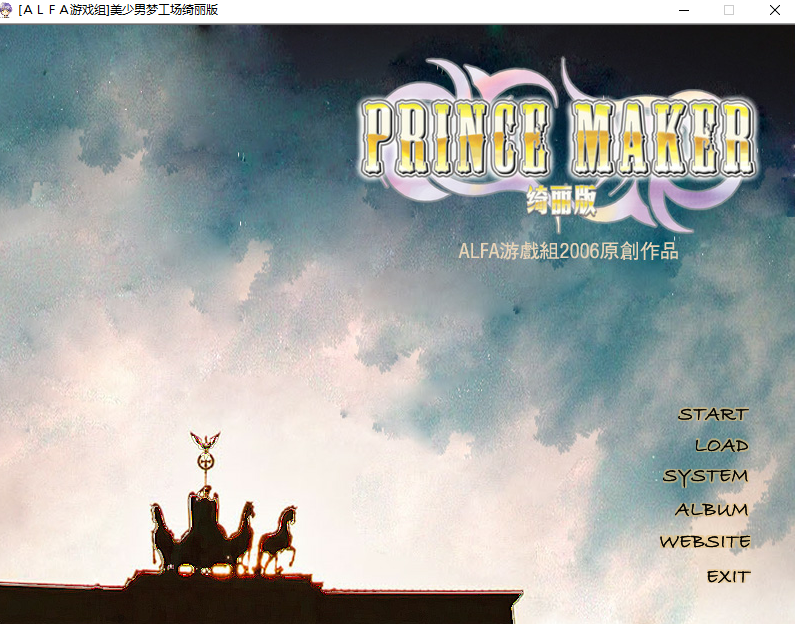Click the maximize window button
795x624 pixels.
coord(729,10)
